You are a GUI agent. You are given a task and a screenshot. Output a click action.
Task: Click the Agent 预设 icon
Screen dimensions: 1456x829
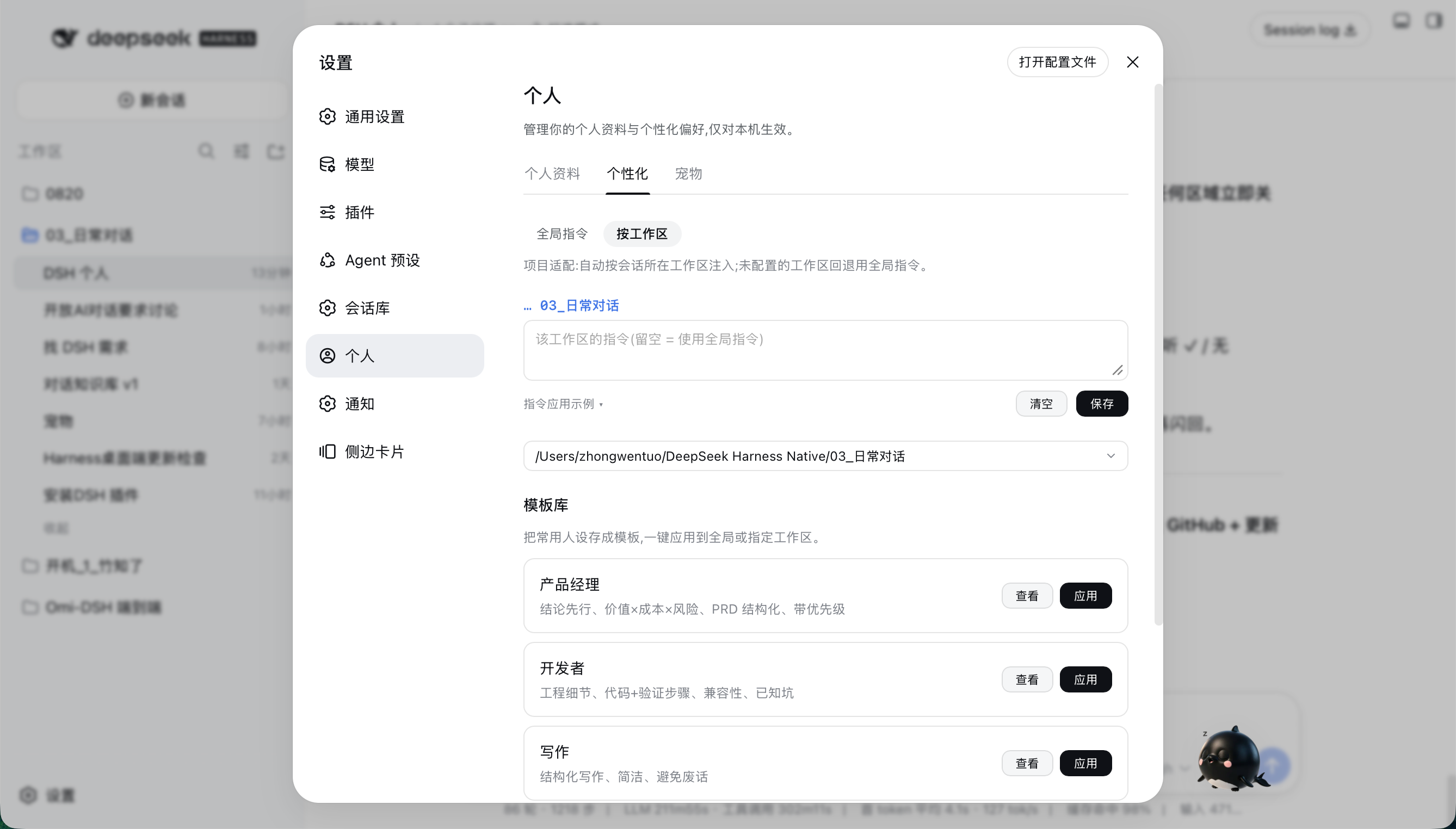328,260
